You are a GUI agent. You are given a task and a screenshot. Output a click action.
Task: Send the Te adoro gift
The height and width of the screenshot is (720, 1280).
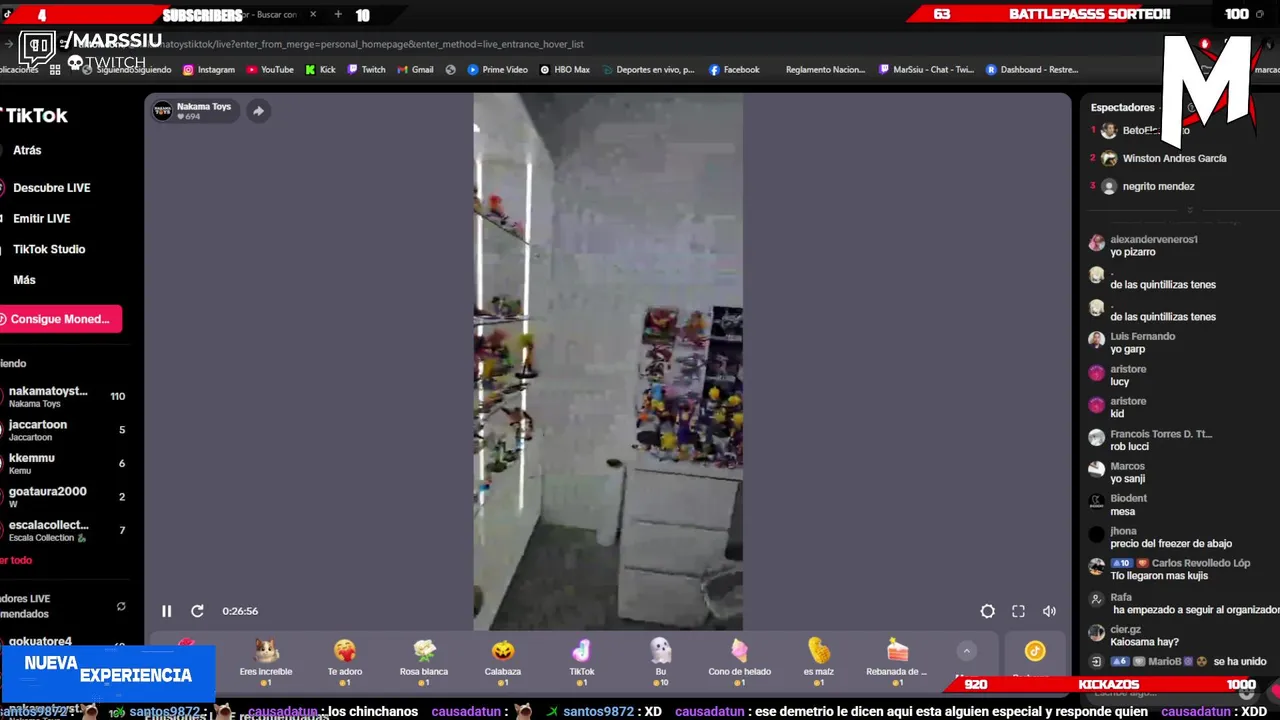pyautogui.click(x=345, y=662)
